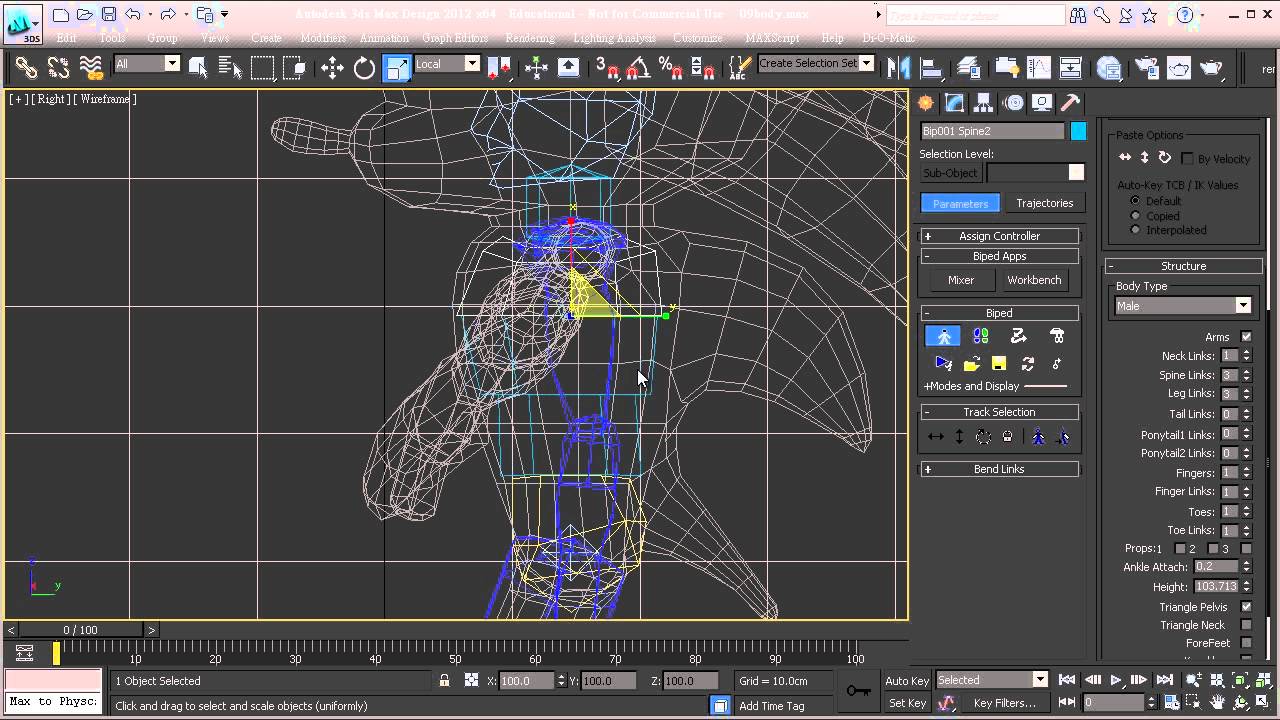Choose the Select and Link tool
The image size is (1280, 720).
[26, 68]
